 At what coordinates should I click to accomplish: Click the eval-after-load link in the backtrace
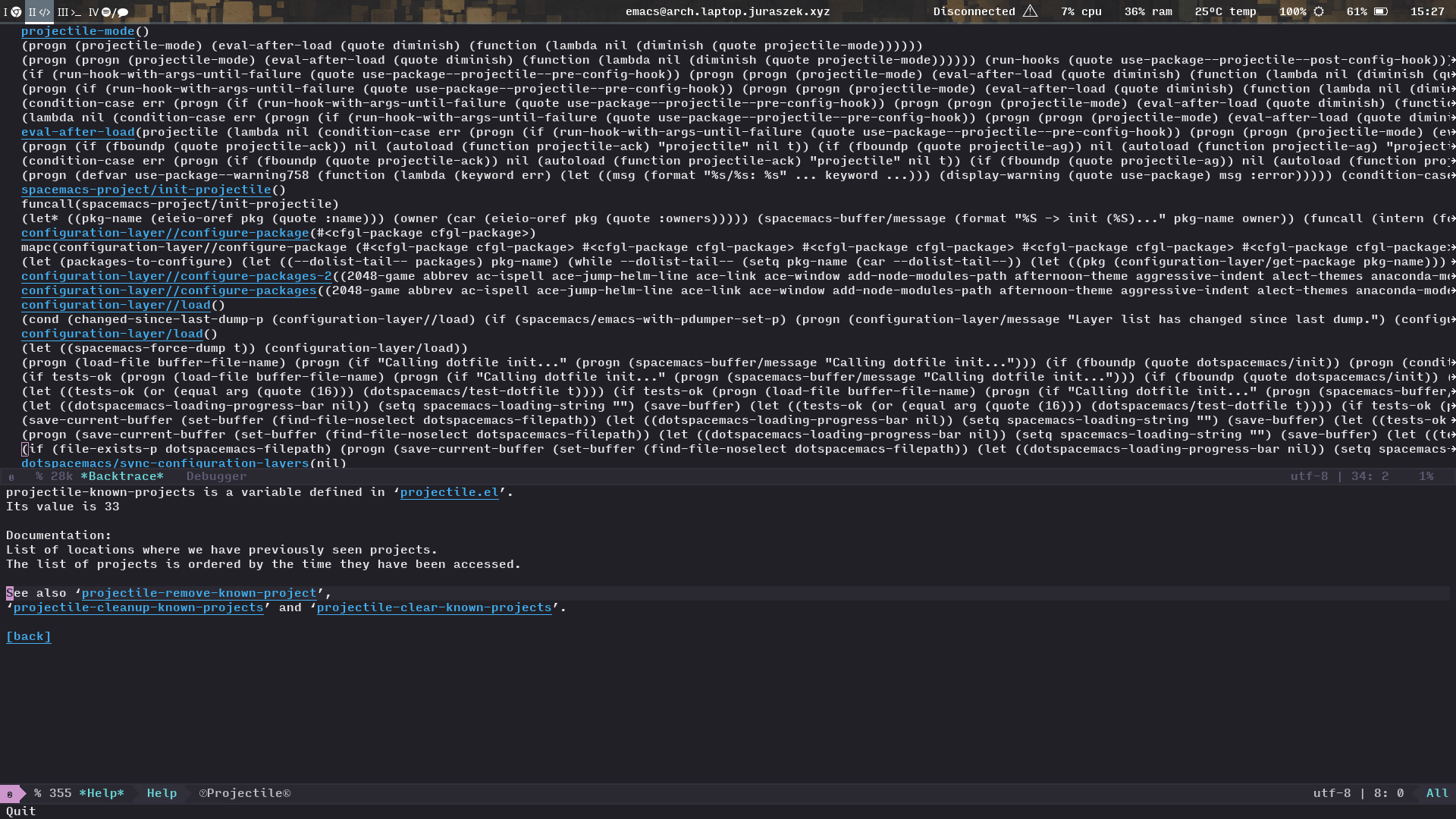(80, 132)
